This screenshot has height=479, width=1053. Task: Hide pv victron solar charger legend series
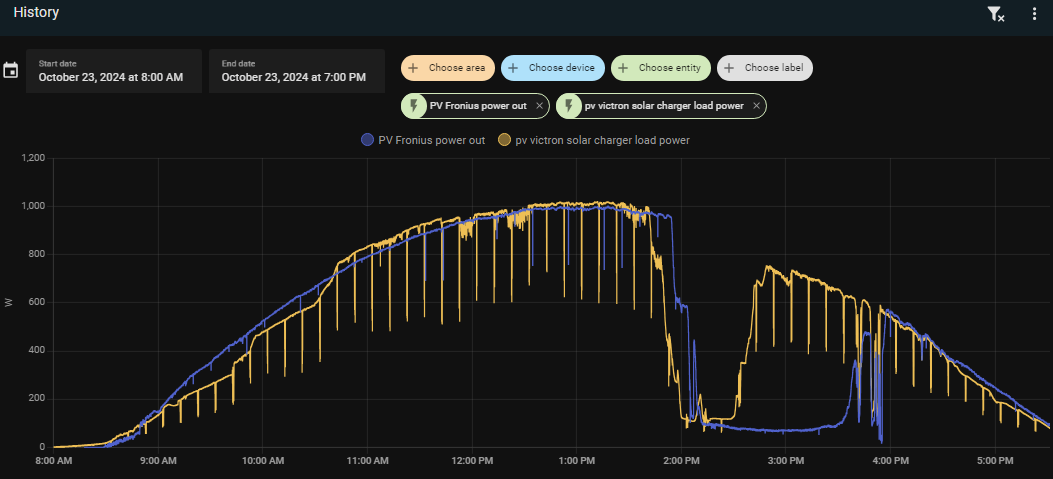tap(601, 140)
